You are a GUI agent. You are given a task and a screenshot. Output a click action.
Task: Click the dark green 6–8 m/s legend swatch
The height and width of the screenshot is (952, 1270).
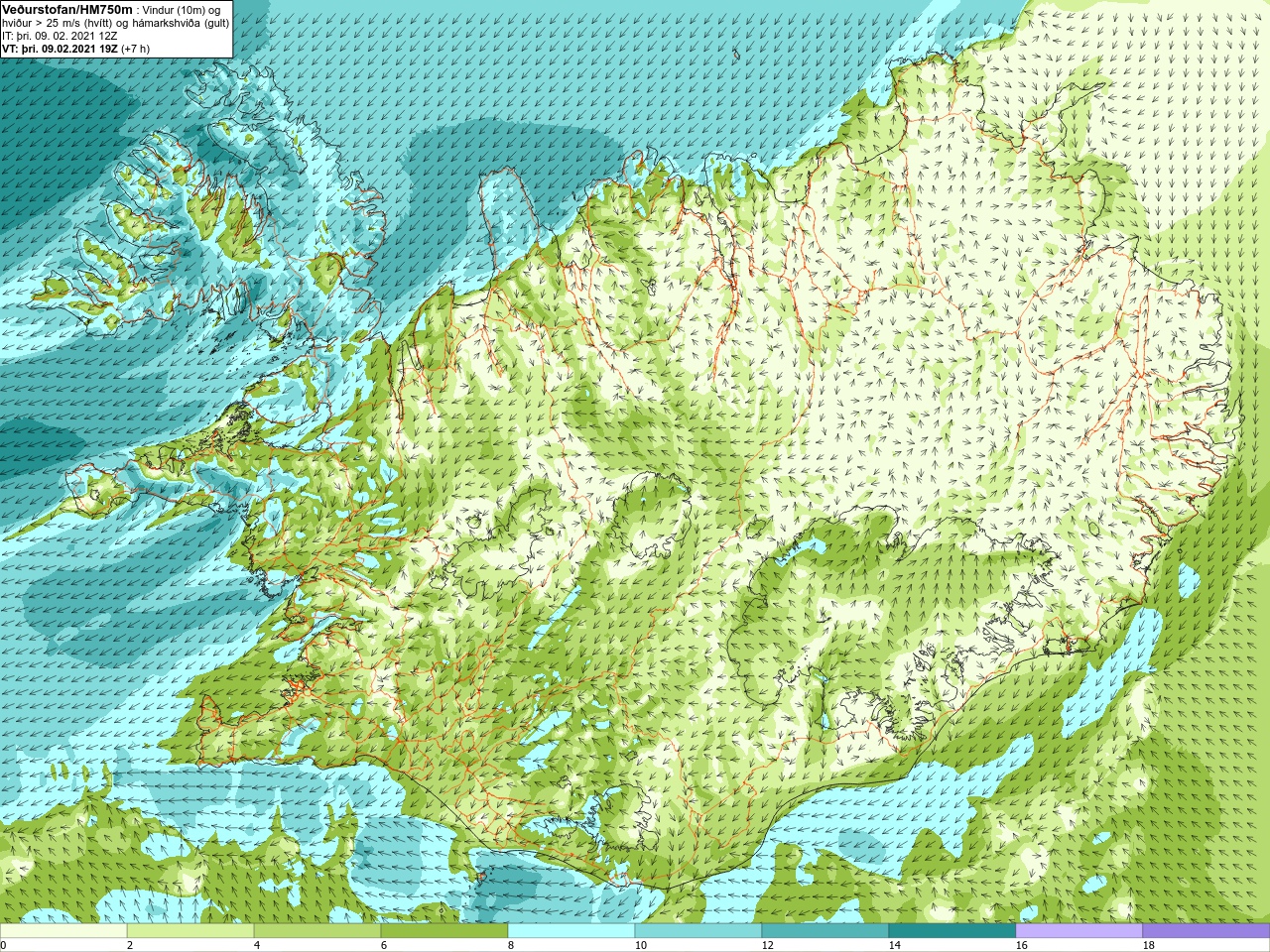[444, 931]
